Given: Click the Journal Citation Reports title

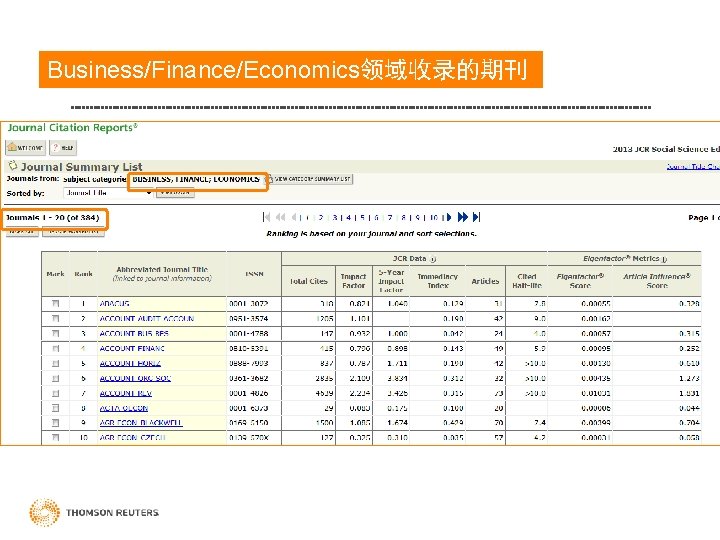Looking at the screenshot, I should [72, 128].
